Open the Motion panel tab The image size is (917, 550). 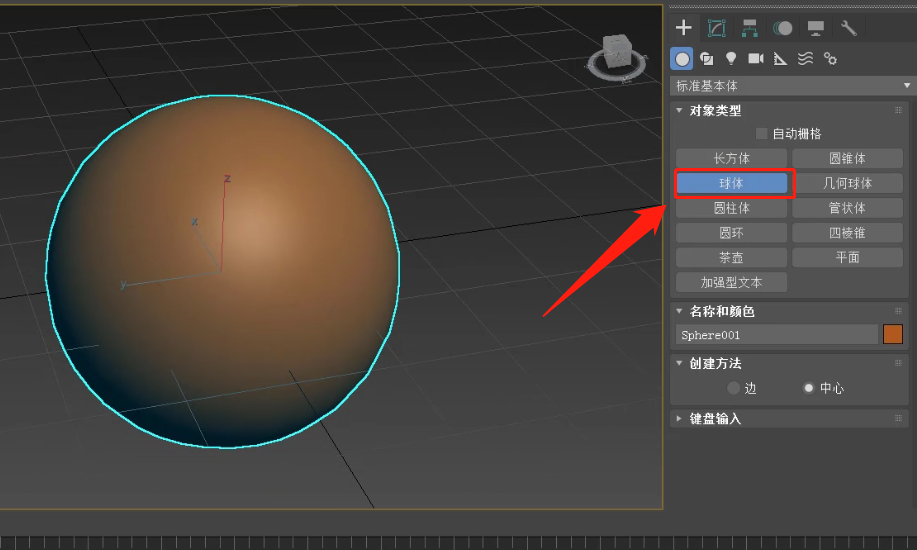pos(782,28)
